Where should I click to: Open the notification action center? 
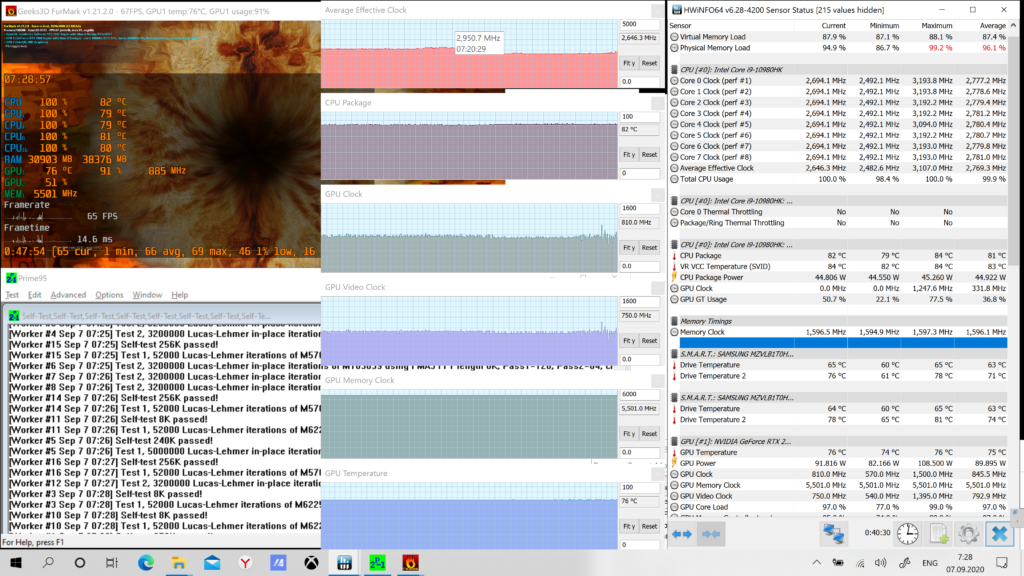pyautogui.click(x=1002, y=562)
